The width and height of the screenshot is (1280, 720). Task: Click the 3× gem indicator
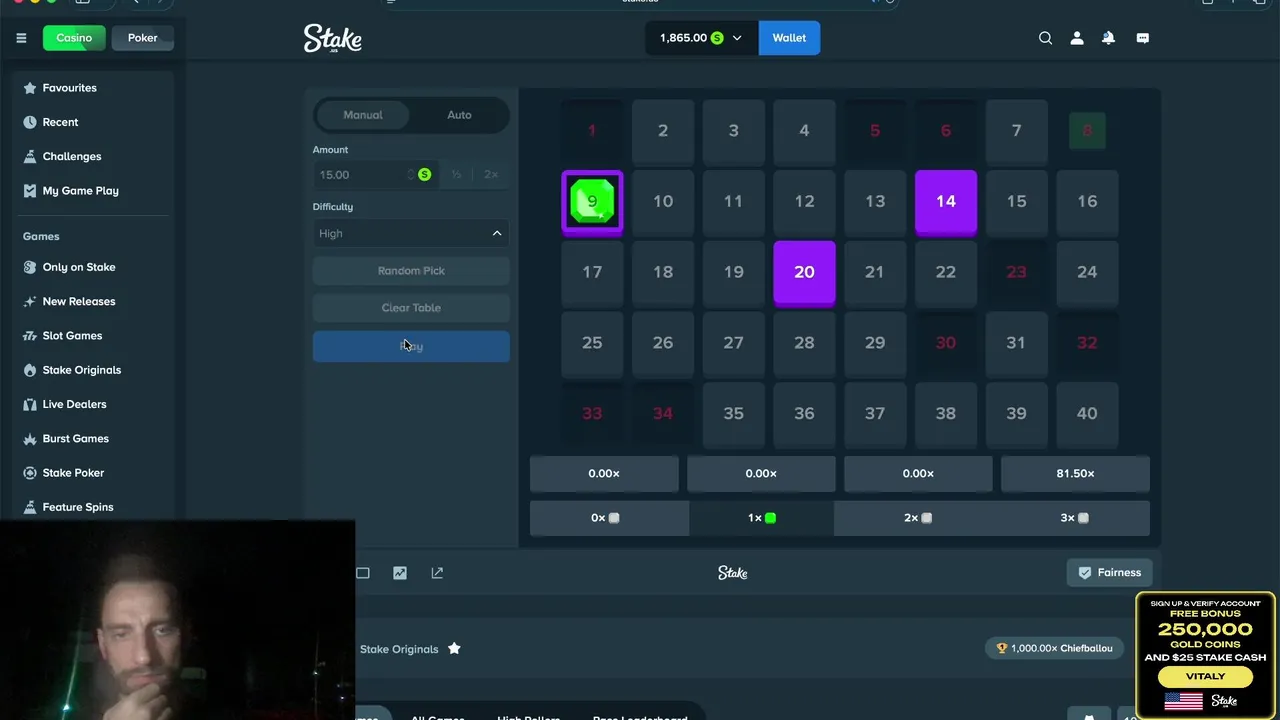point(1074,518)
